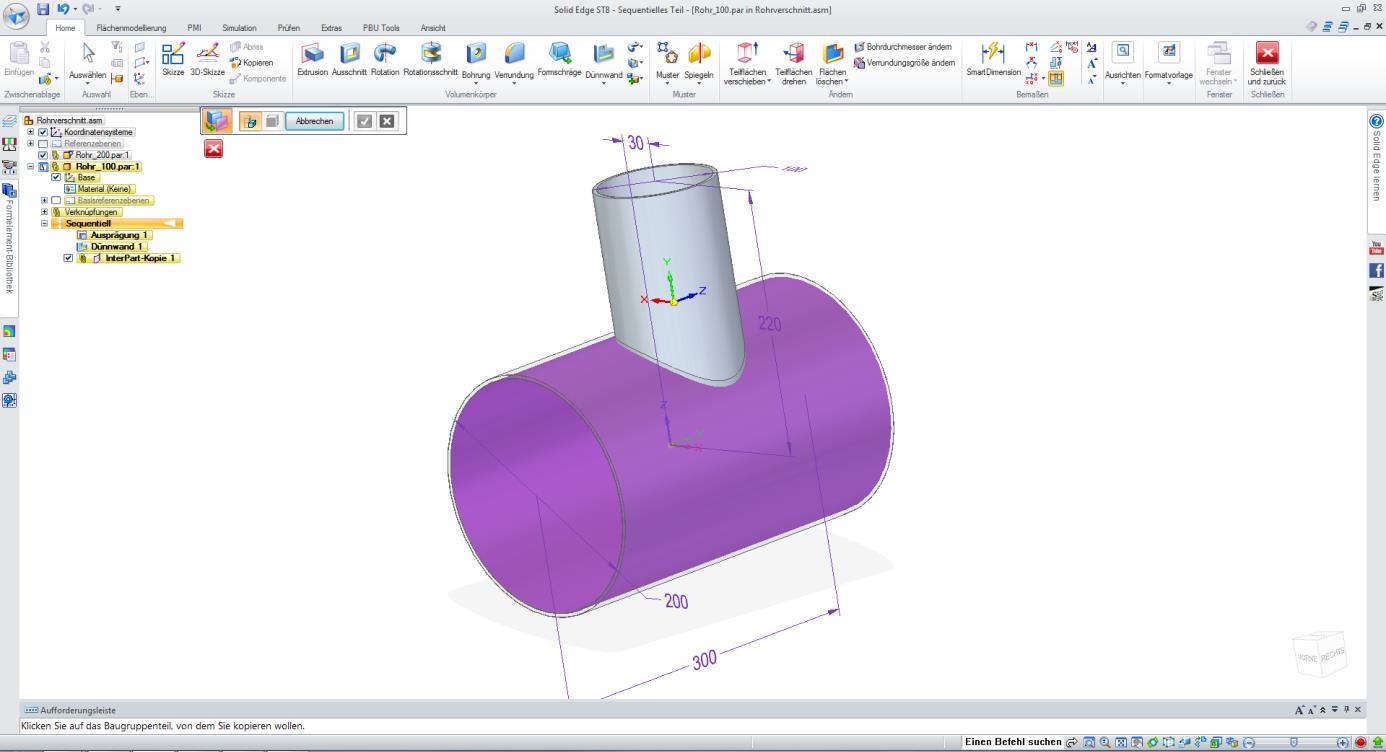Screen dimensions: 1386x752
Task: Open Solid Edge help question icon
Action: [1376, 120]
